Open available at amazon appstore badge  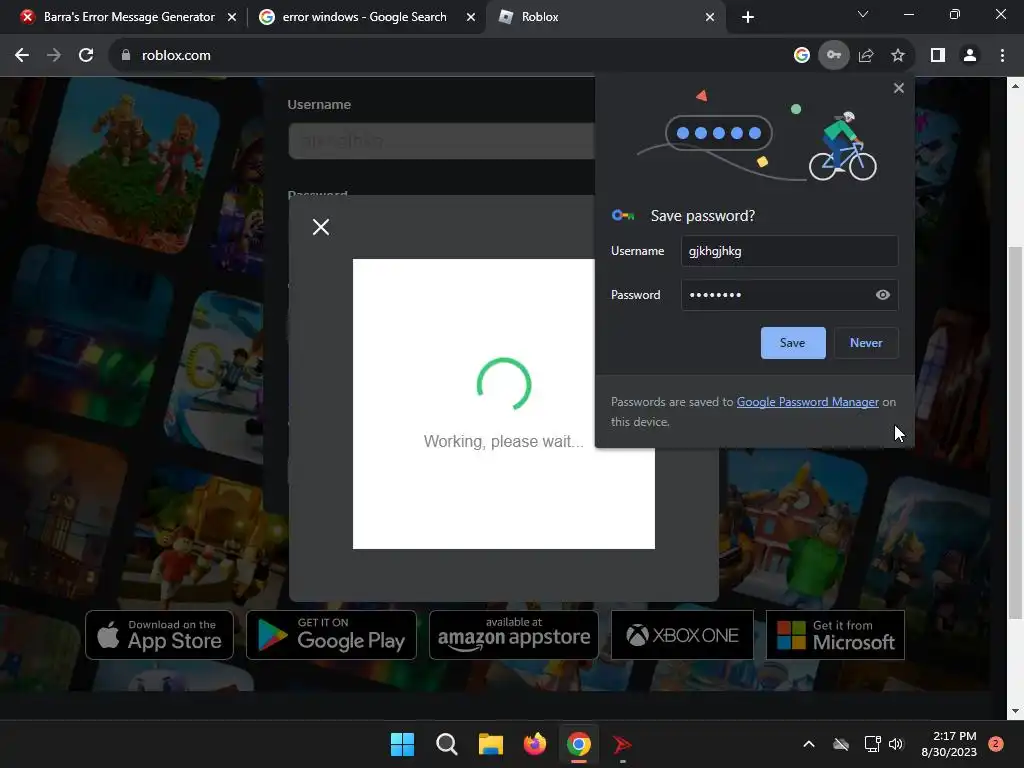(514, 635)
